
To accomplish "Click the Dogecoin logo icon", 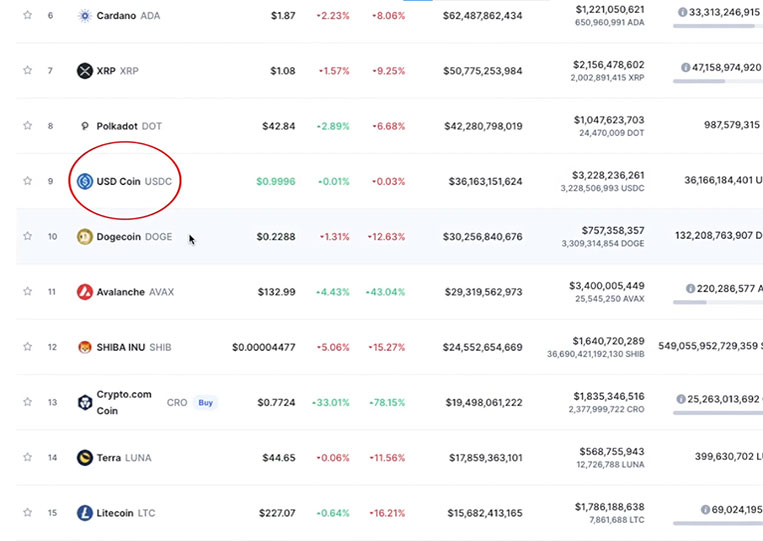I will tap(85, 236).
